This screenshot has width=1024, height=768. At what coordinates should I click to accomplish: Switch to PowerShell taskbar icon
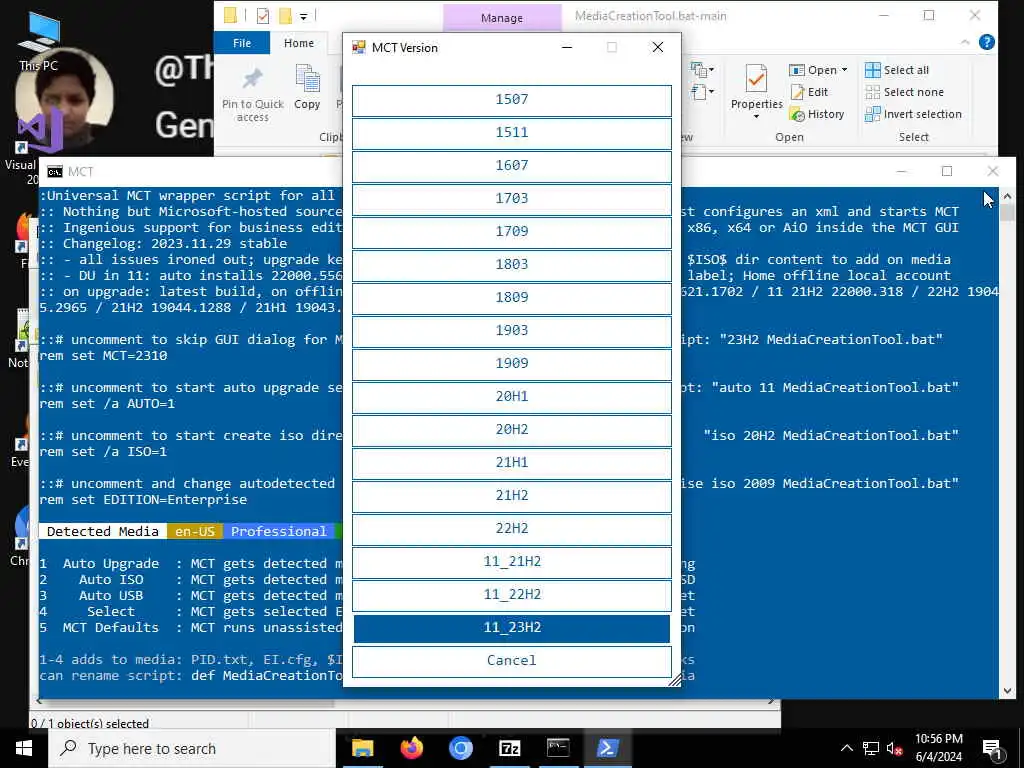tap(607, 748)
